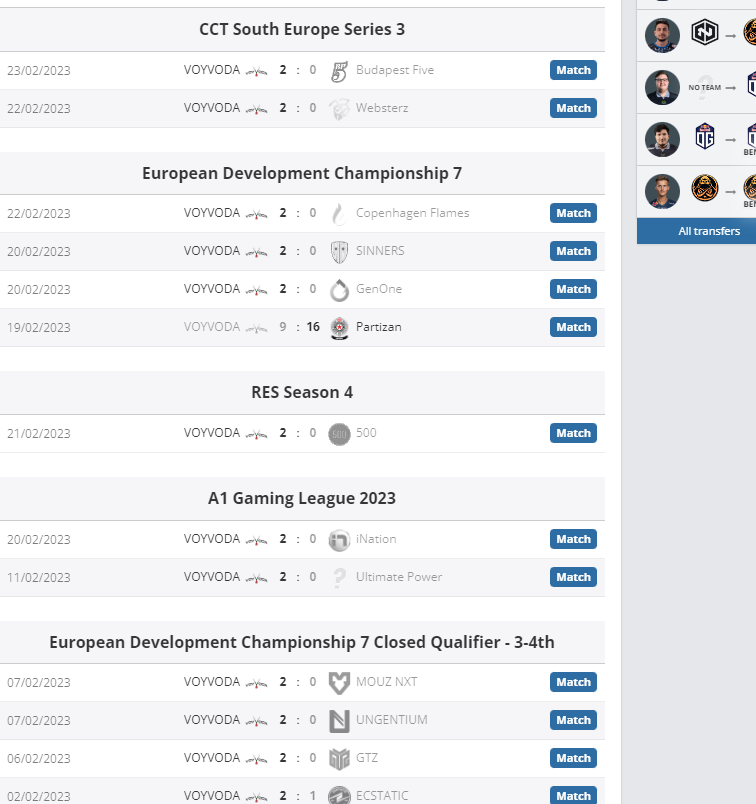The height and width of the screenshot is (804, 756).
Task: Click the player avatar next to NO TEAM
Action: pos(662,88)
